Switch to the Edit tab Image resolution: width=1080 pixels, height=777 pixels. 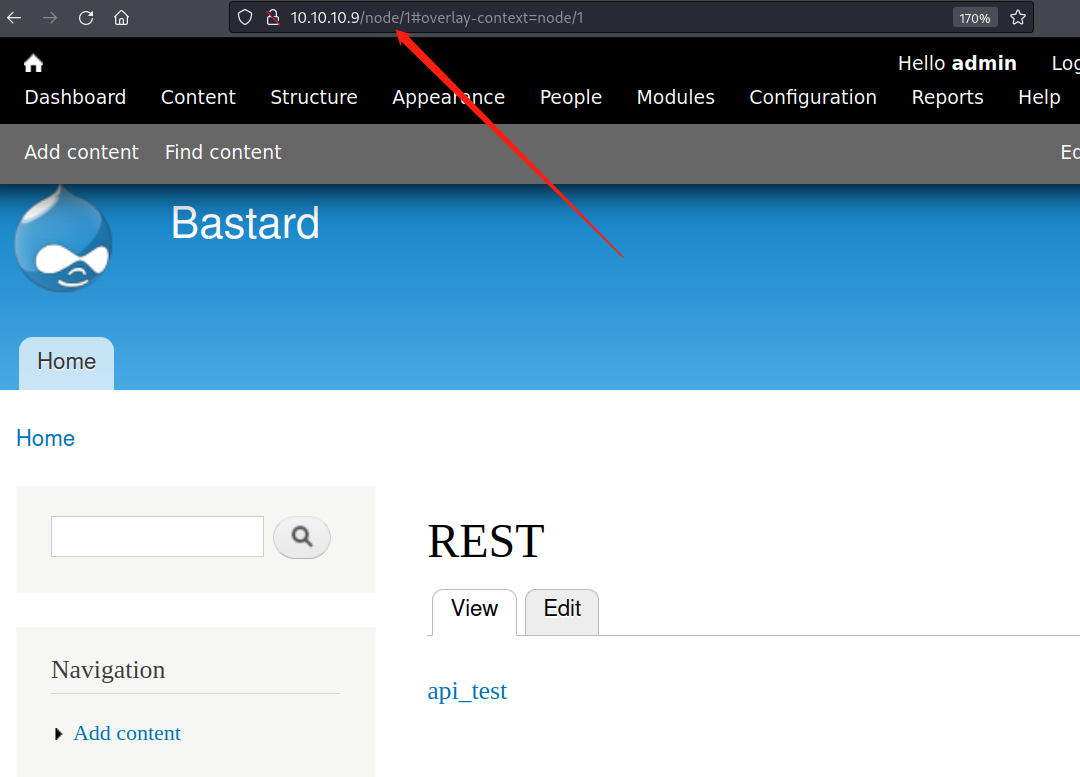pos(562,609)
